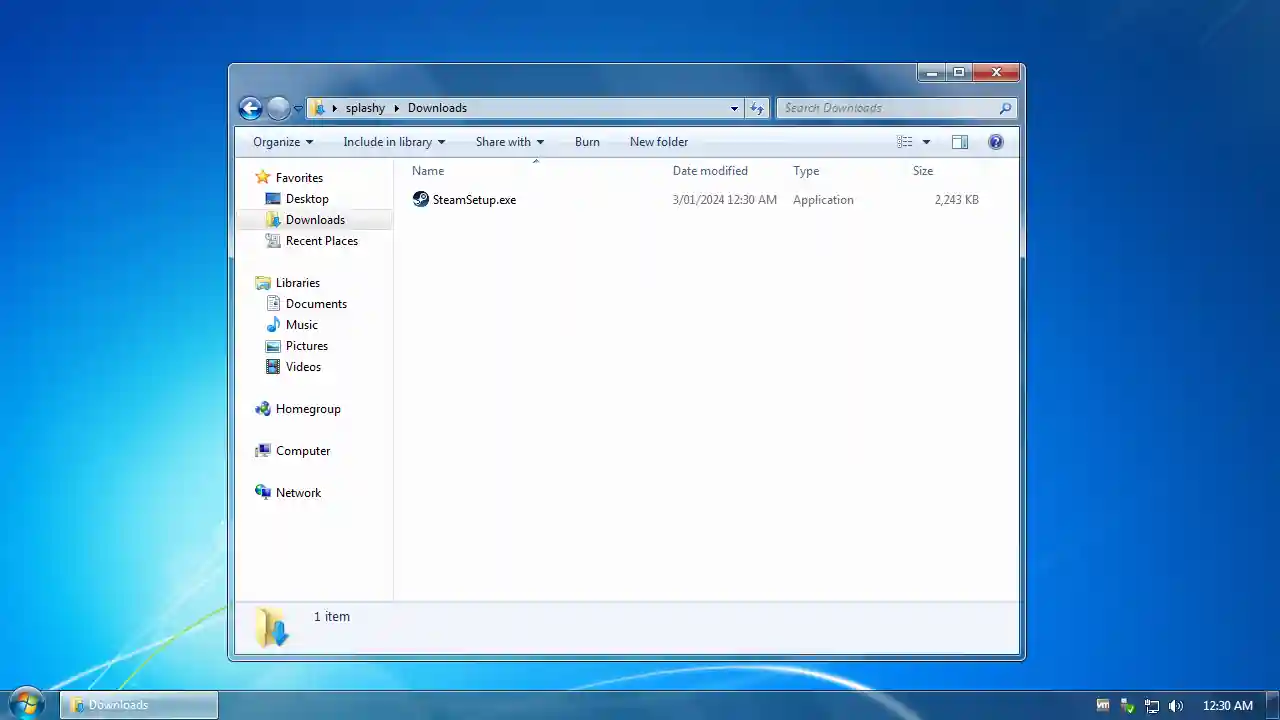
Task: Click the Back navigation arrow button
Action: 250,108
